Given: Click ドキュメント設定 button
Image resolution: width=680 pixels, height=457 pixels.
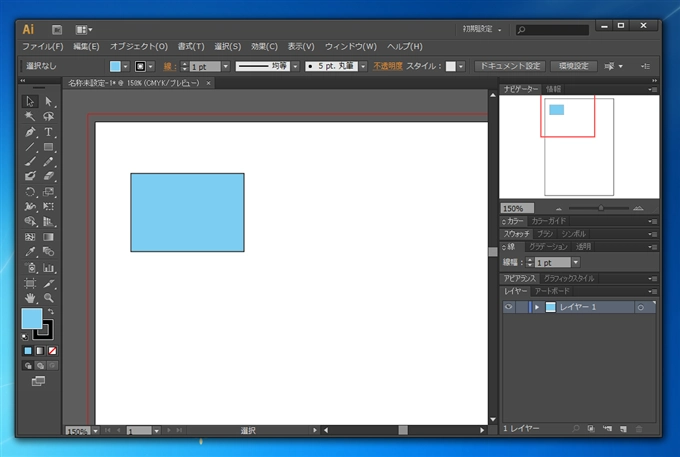Looking at the screenshot, I should pos(510,66).
